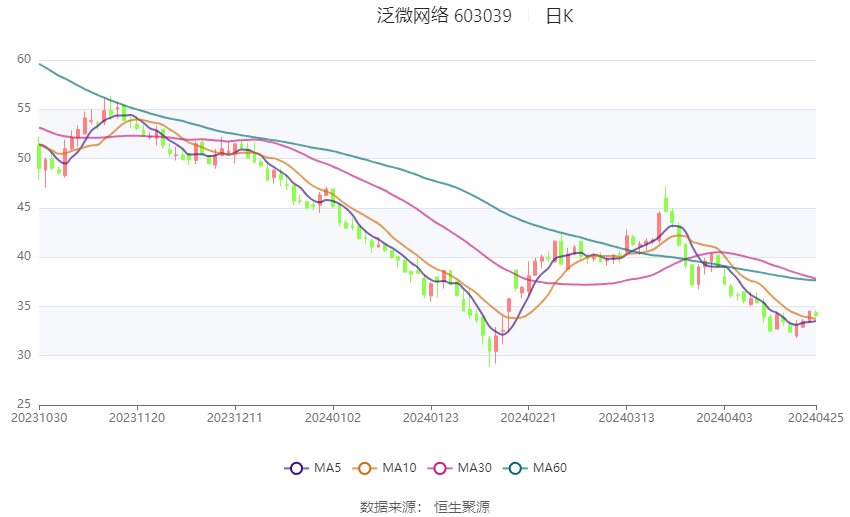
Task: Click the 30 price axis label
Action: [24, 355]
